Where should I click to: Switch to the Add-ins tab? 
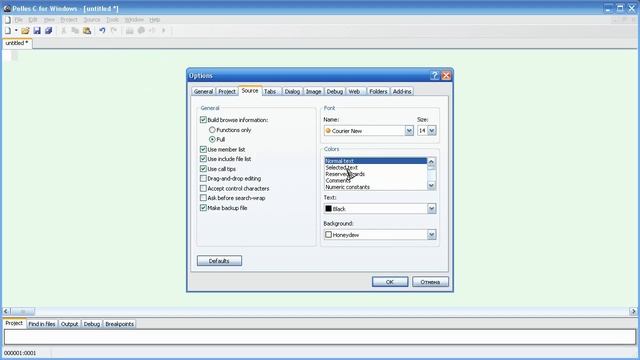(402, 91)
